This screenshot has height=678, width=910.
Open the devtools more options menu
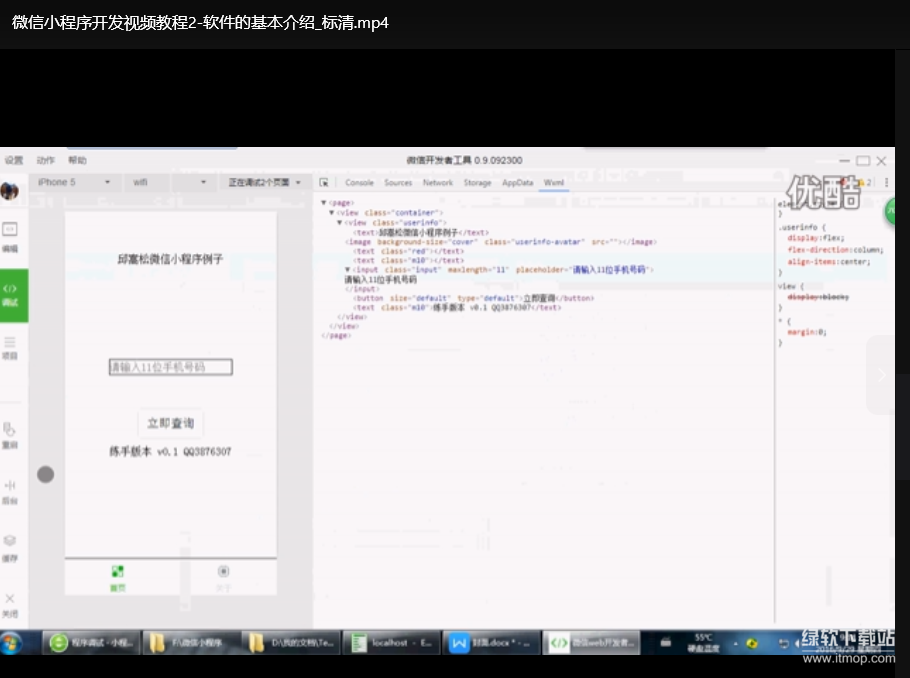click(886, 182)
